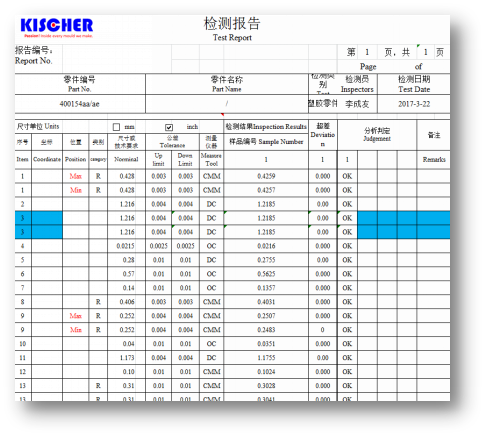
Task: Select the Nominal value 0.0215 cell
Action: coord(126,246)
